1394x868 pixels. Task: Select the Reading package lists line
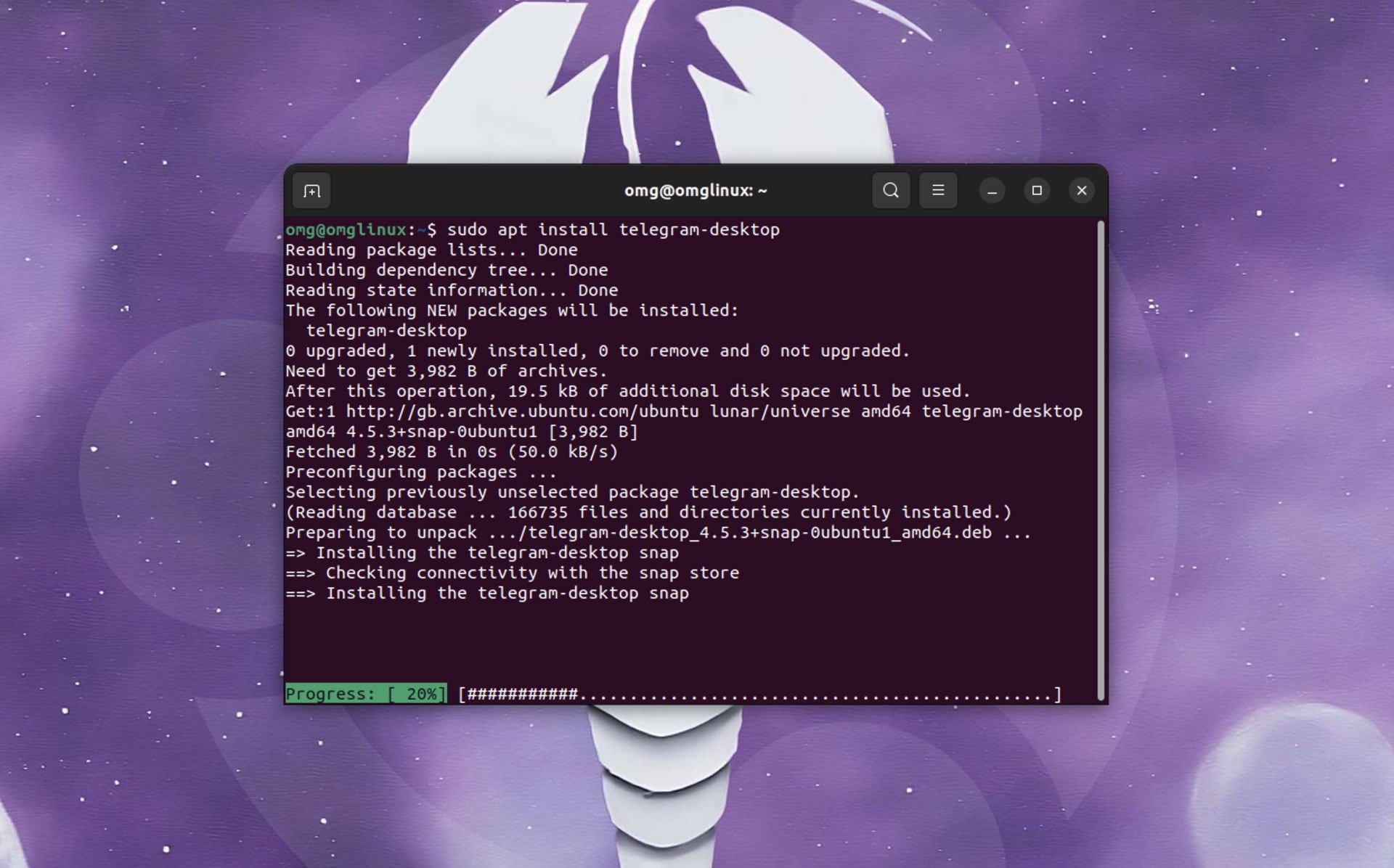point(431,250)
